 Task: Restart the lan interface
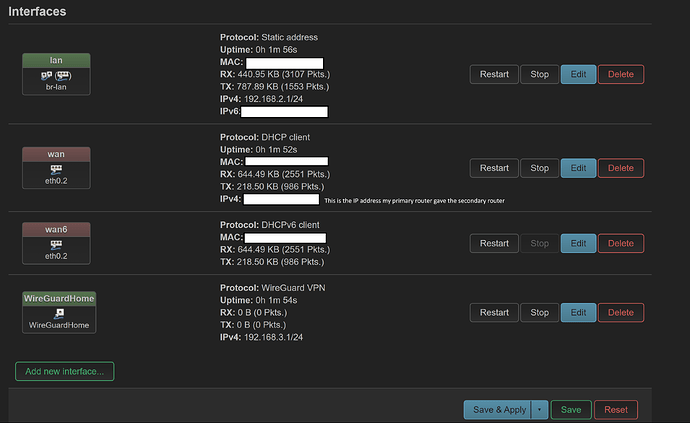pos(494,74)
